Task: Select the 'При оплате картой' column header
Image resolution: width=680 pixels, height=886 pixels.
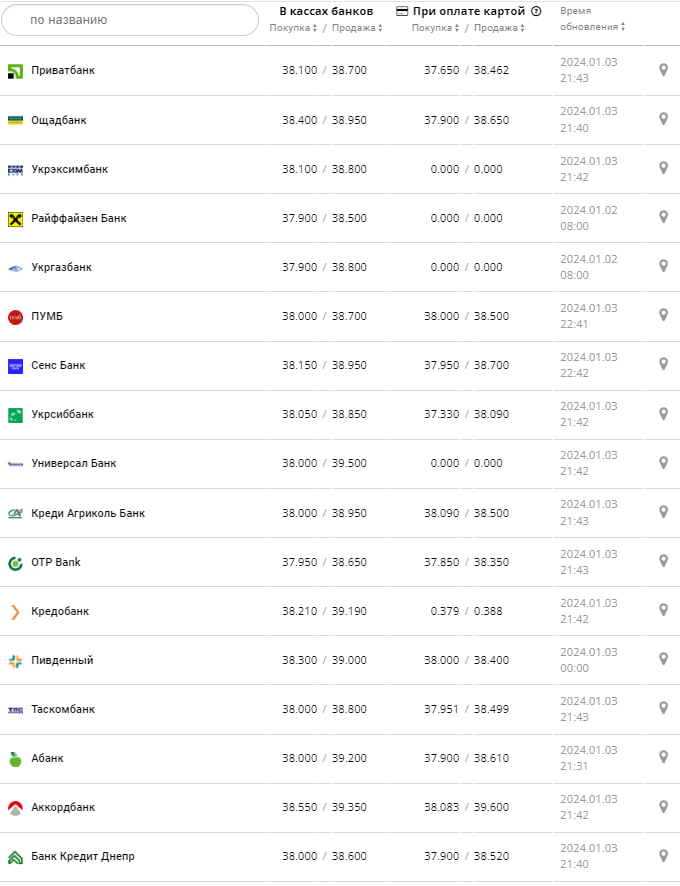Action: coord(468,11)
